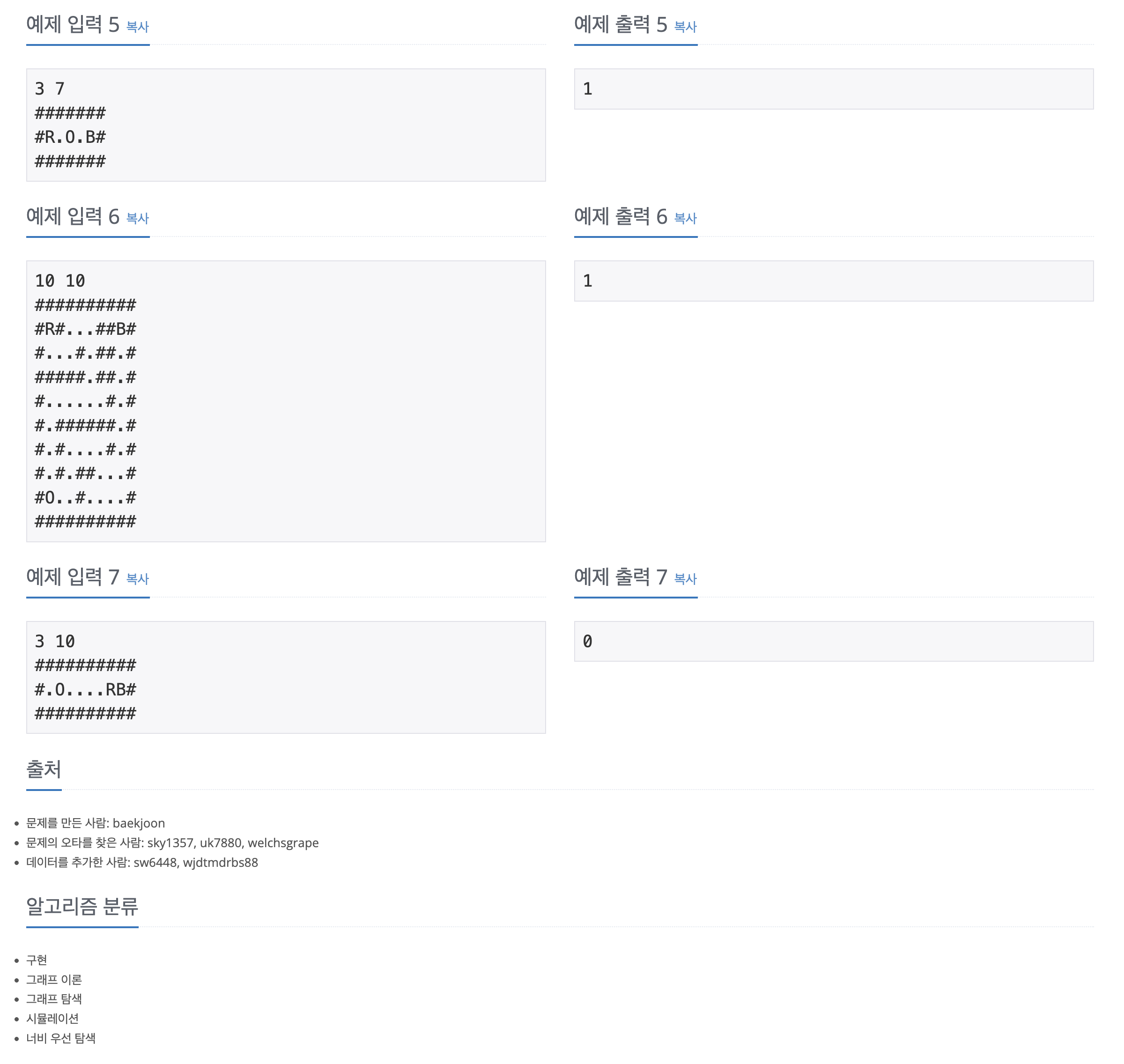Click the 출처 section heading
The width and height of the screenshot is (1124, 1064).
[x=44, y=769]
